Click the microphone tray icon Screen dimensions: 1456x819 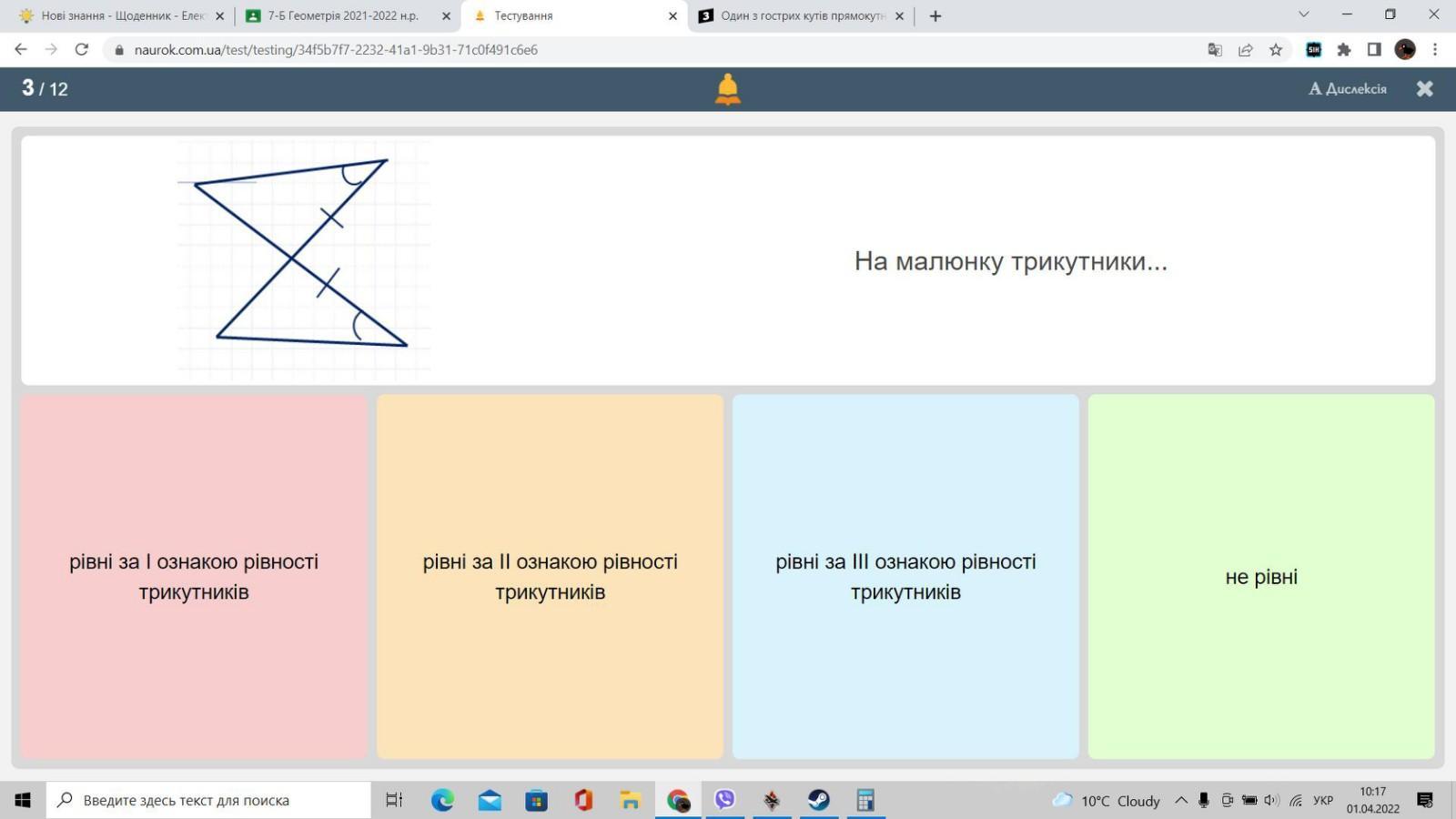(x=1203, y=801)
